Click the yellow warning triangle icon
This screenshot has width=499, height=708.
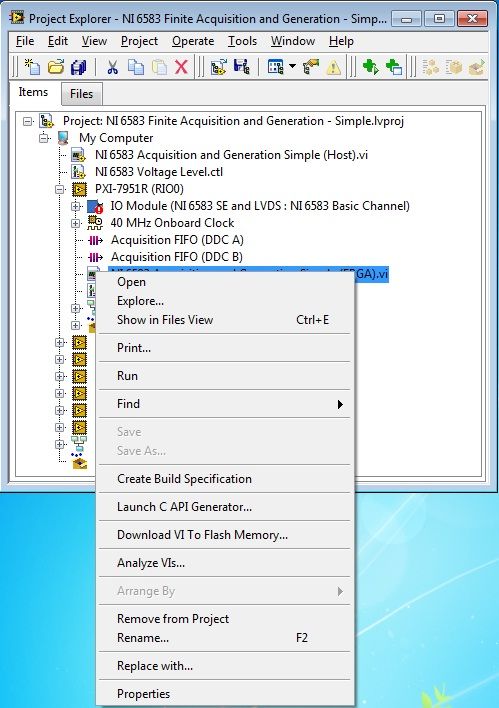point(333,67)
